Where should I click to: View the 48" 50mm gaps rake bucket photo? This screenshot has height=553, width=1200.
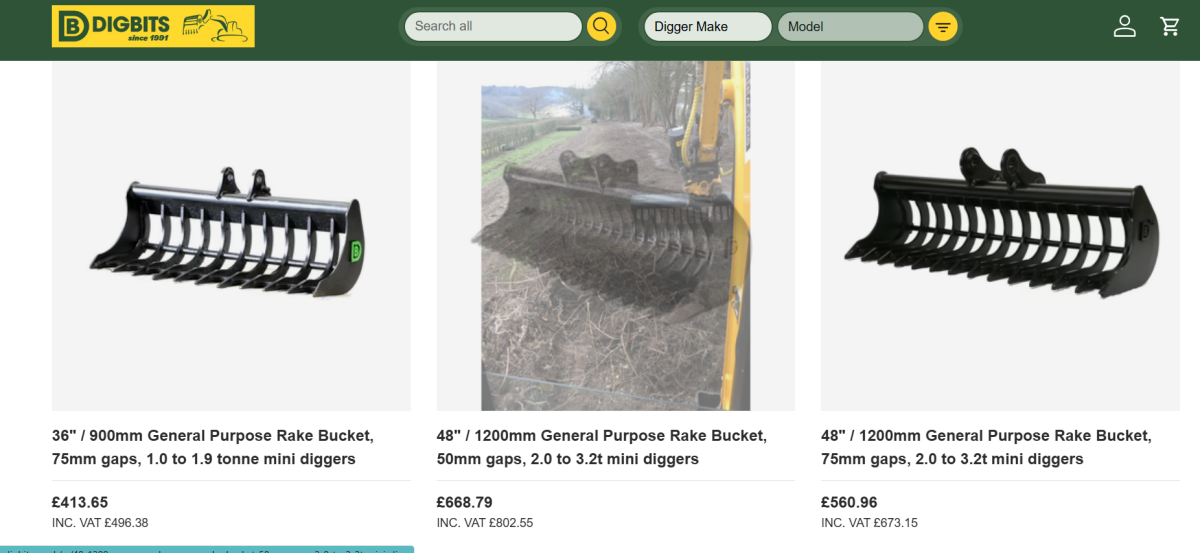(616, 236)
